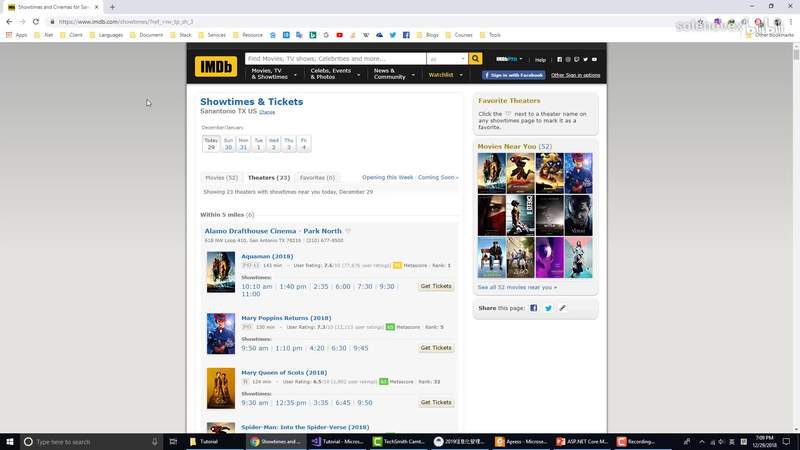Go back with browser back arrow
Image resolution: width=800 pixels, height=450 pixels.
[x=9, y=21]
